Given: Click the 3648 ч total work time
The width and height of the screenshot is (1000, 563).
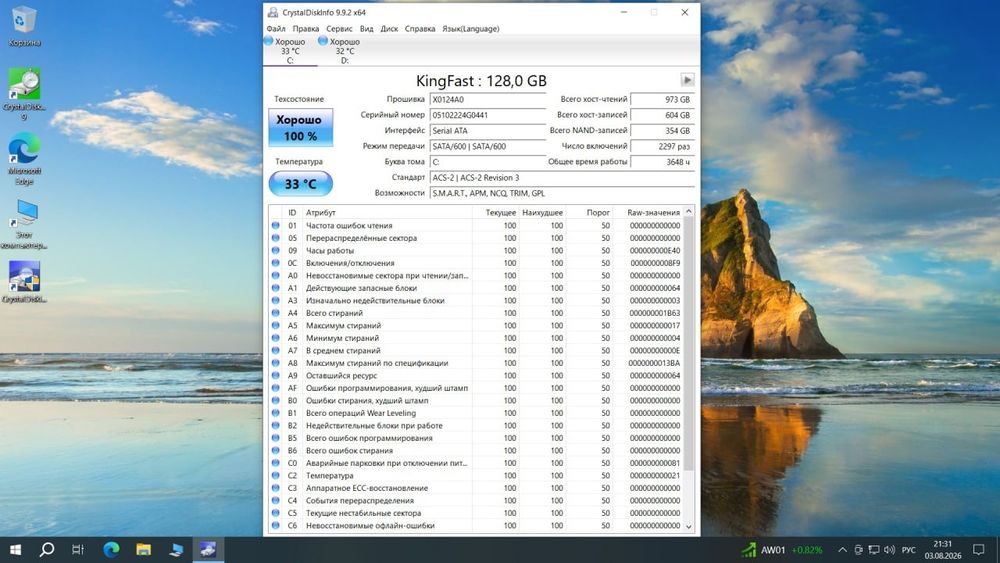Looking at the screenshot, I should (662, 162).
